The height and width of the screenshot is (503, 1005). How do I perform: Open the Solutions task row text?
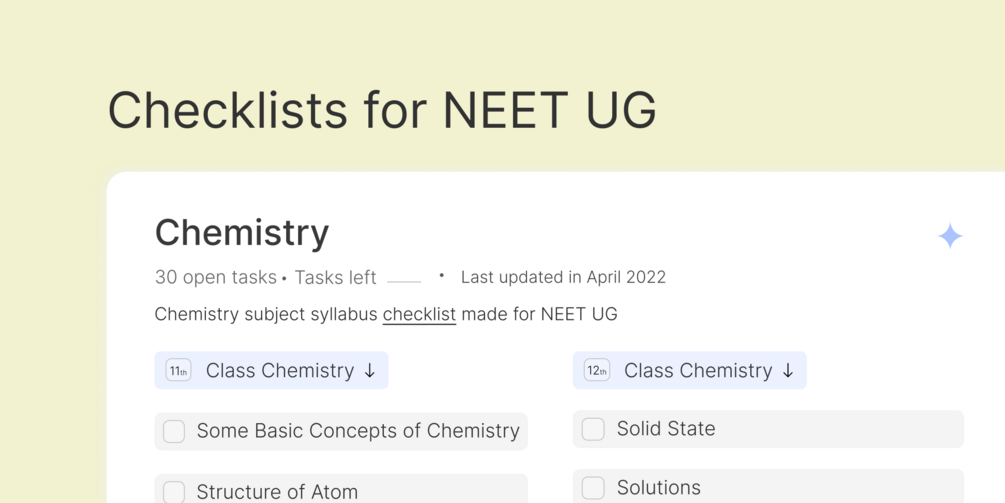658,488
